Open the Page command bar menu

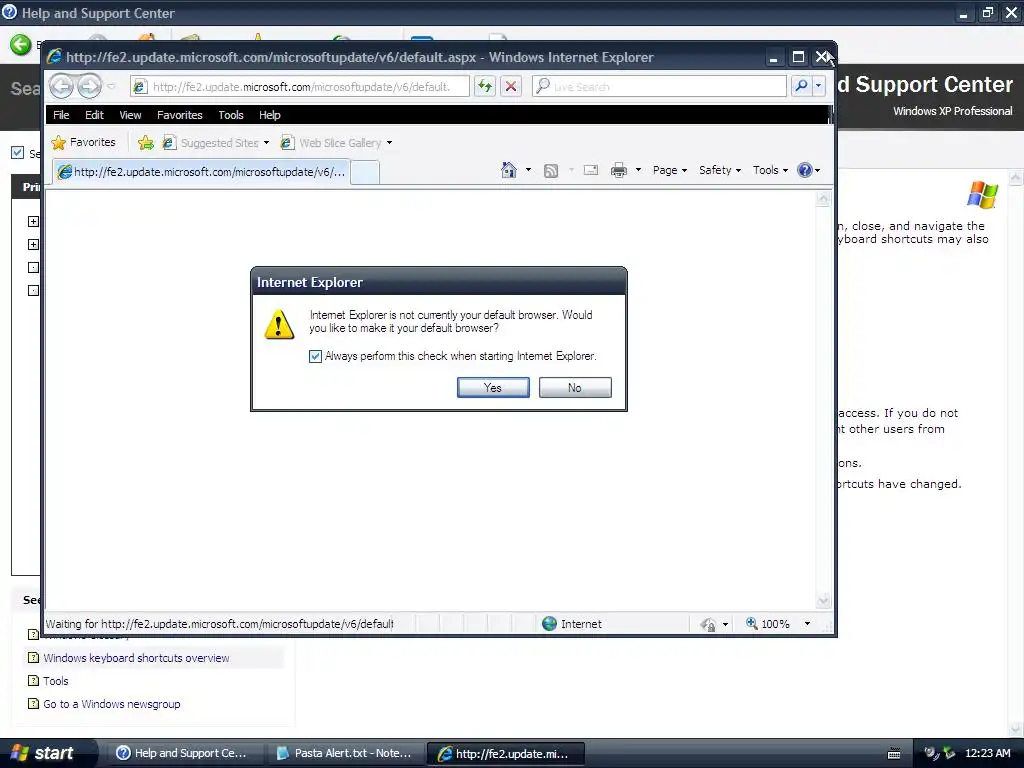pos(669,170)
